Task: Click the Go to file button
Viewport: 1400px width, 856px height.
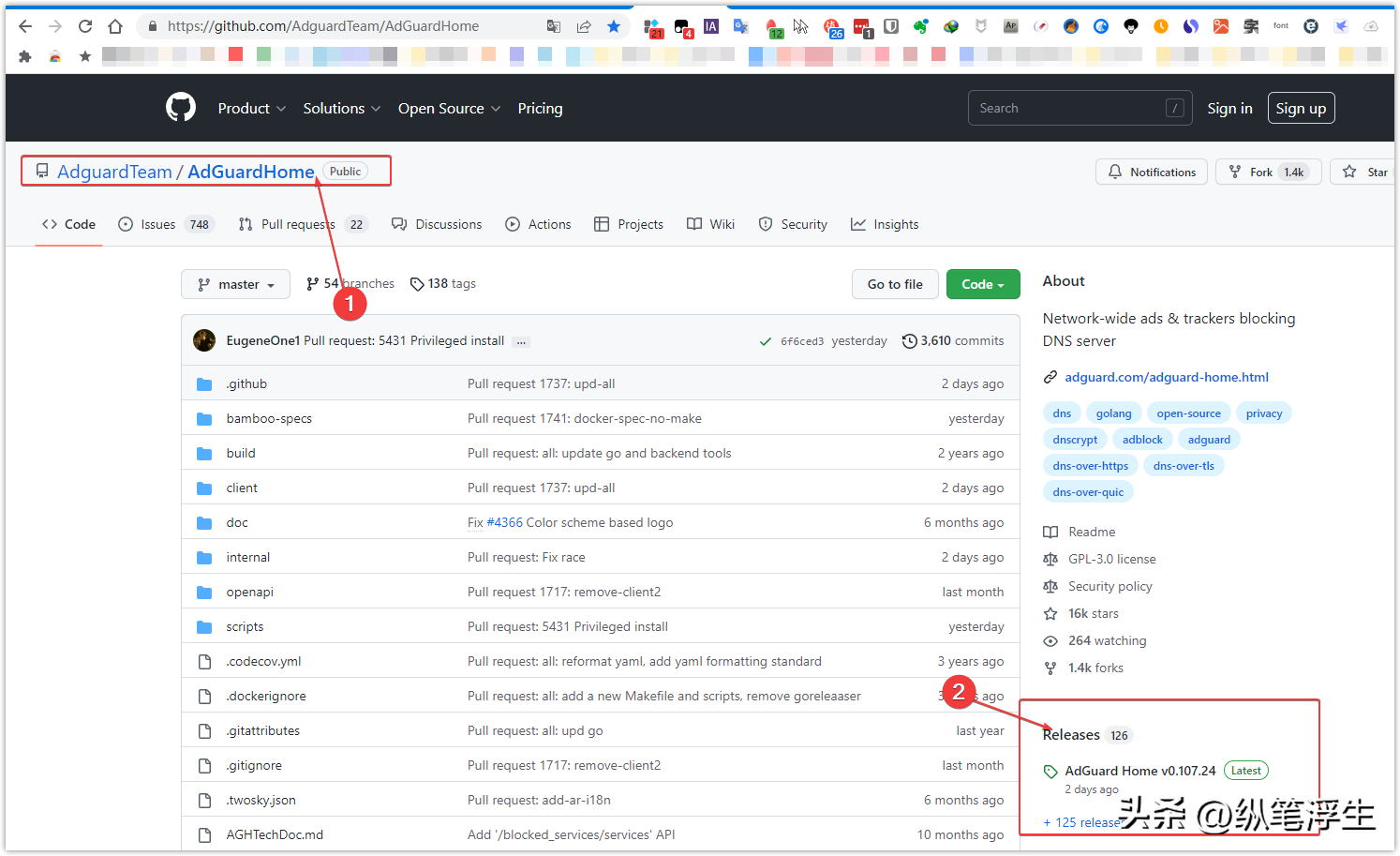Action: (x=895, y=284)
